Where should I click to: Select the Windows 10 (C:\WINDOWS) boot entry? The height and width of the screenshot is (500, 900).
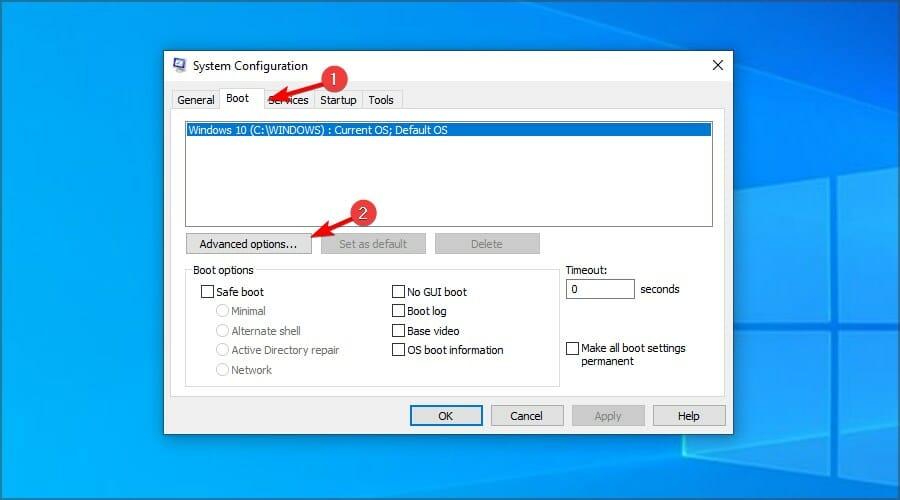coord(448,130)
